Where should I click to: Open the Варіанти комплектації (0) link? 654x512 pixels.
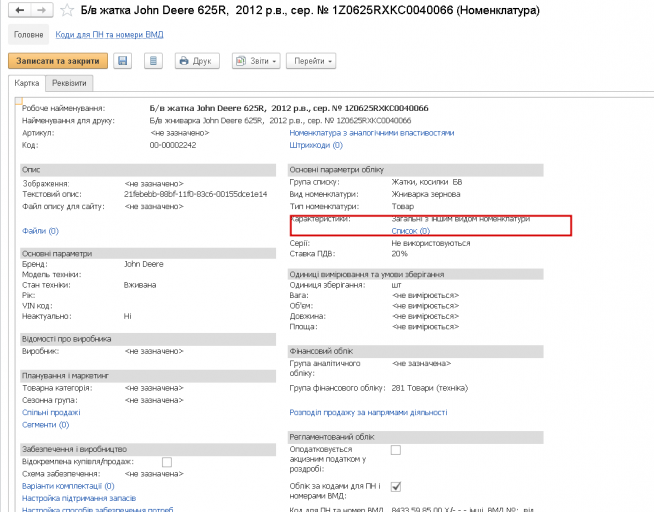pos(68,486)
